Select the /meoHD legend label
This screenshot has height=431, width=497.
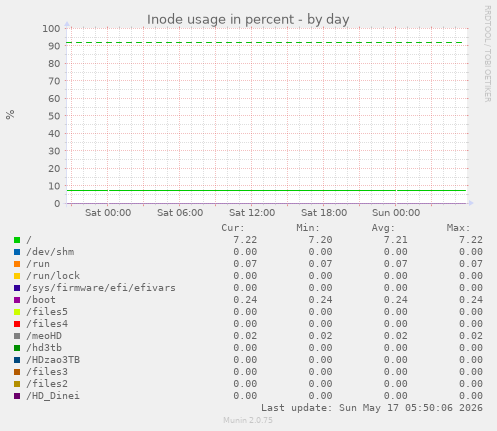coord(44,336)
